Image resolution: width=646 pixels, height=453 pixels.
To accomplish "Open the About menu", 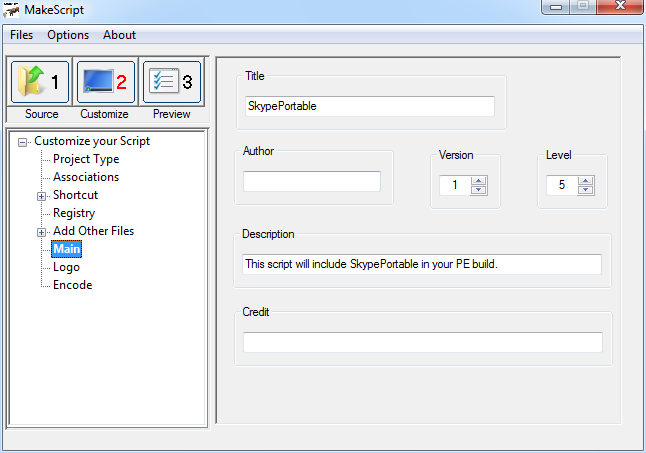I will 119,35.
